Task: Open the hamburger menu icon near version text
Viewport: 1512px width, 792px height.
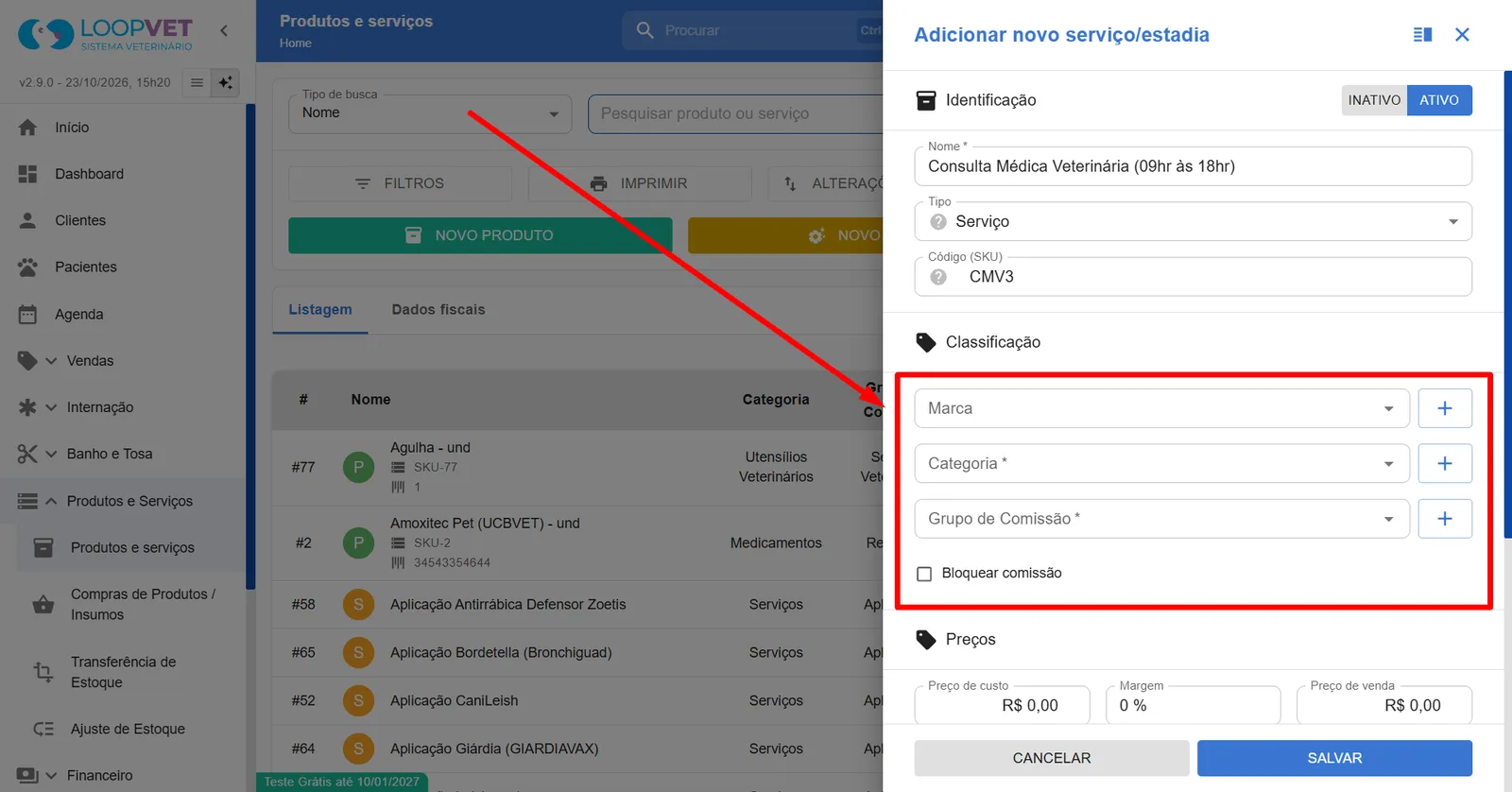Action: (197, 82)
